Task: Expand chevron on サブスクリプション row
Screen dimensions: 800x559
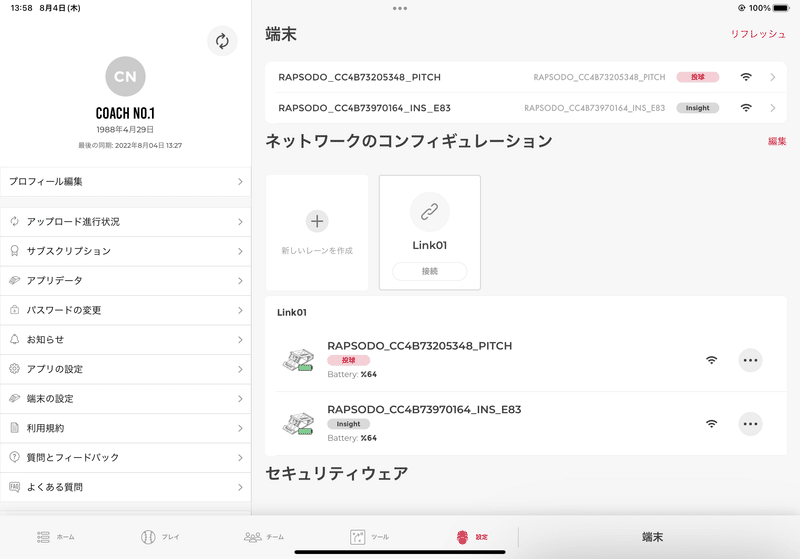Action: click(x=240, y=251)
